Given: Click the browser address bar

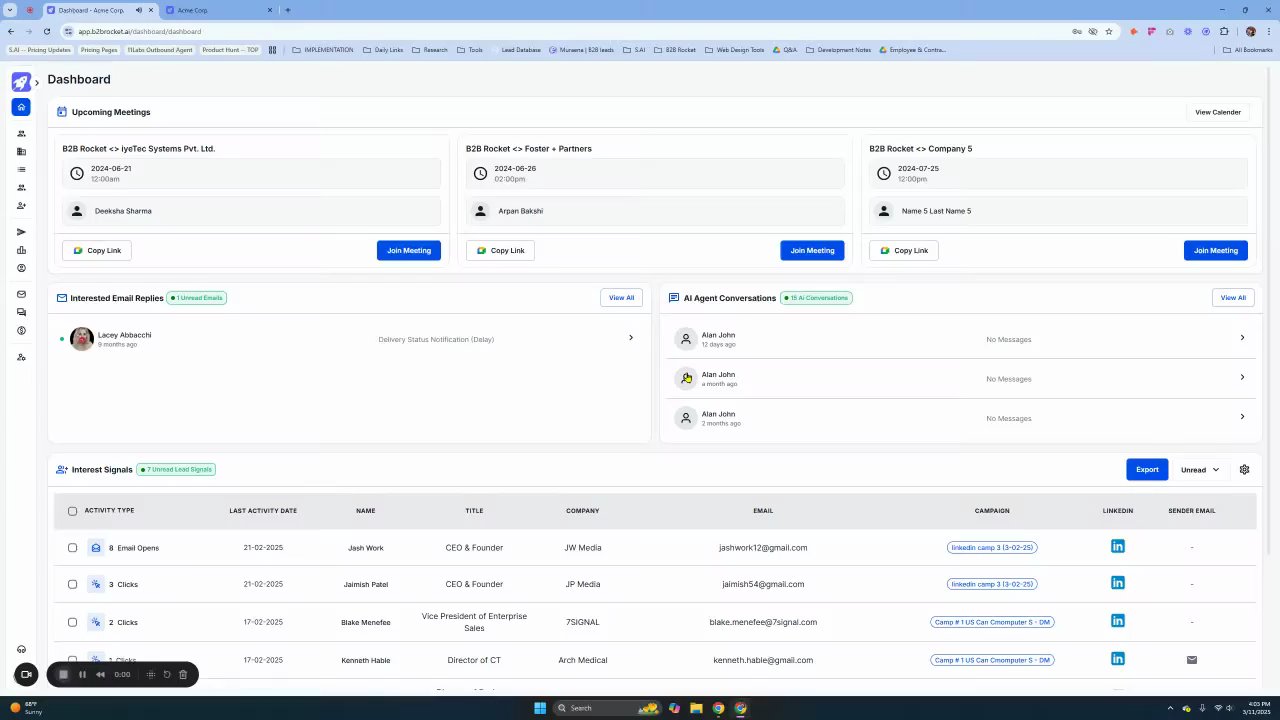Looking at the screenshot, I should [x=570, y=31].
